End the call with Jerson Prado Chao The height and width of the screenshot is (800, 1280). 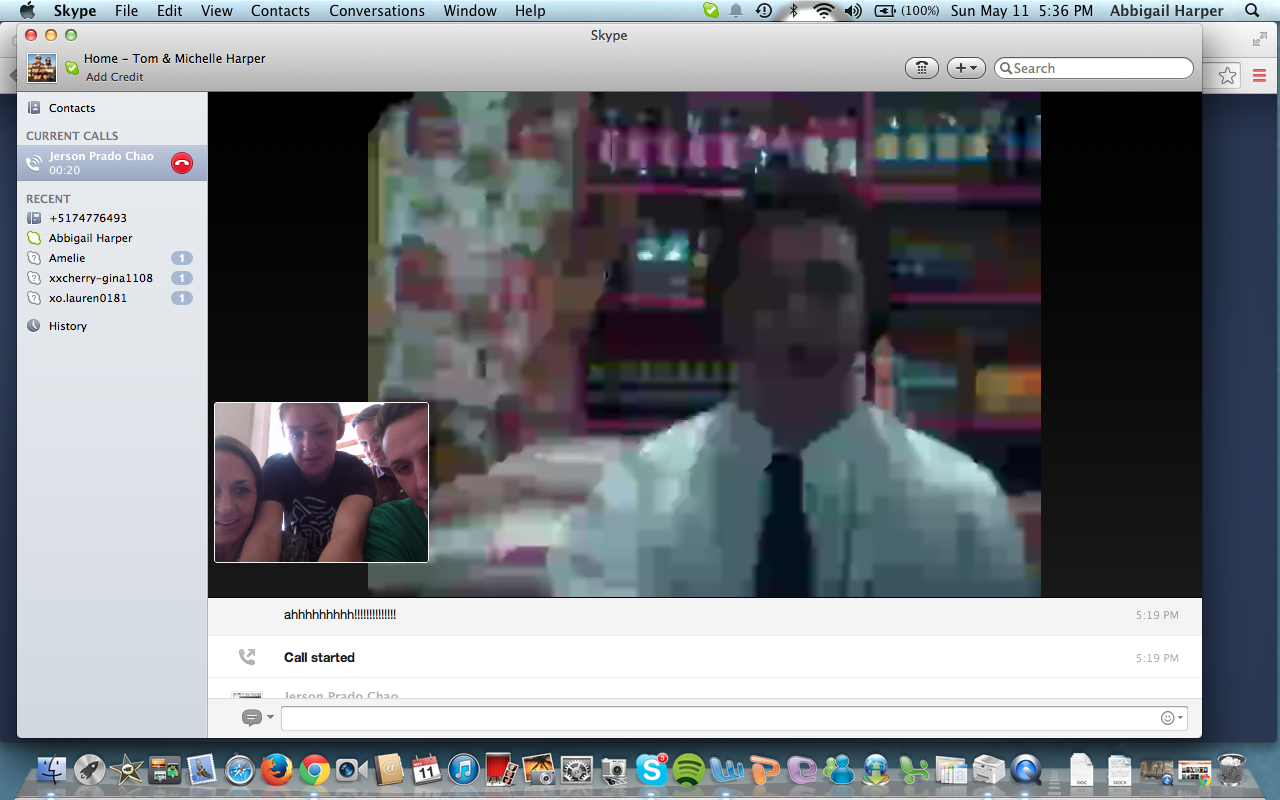click(182, 163)
